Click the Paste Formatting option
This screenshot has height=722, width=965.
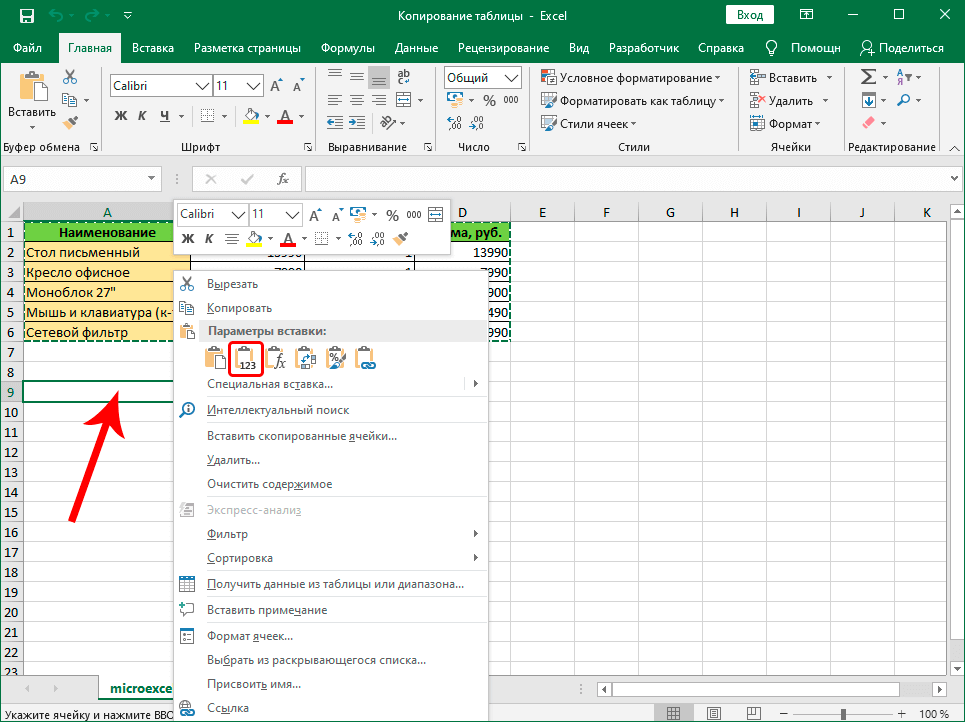pyautogui.click(x=337, y=359)
